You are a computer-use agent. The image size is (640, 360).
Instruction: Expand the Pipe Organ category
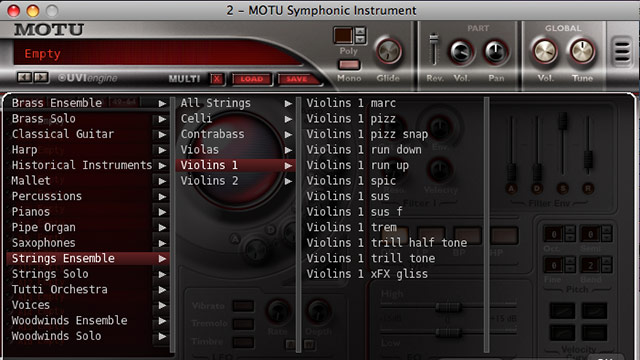click(89, 227)
